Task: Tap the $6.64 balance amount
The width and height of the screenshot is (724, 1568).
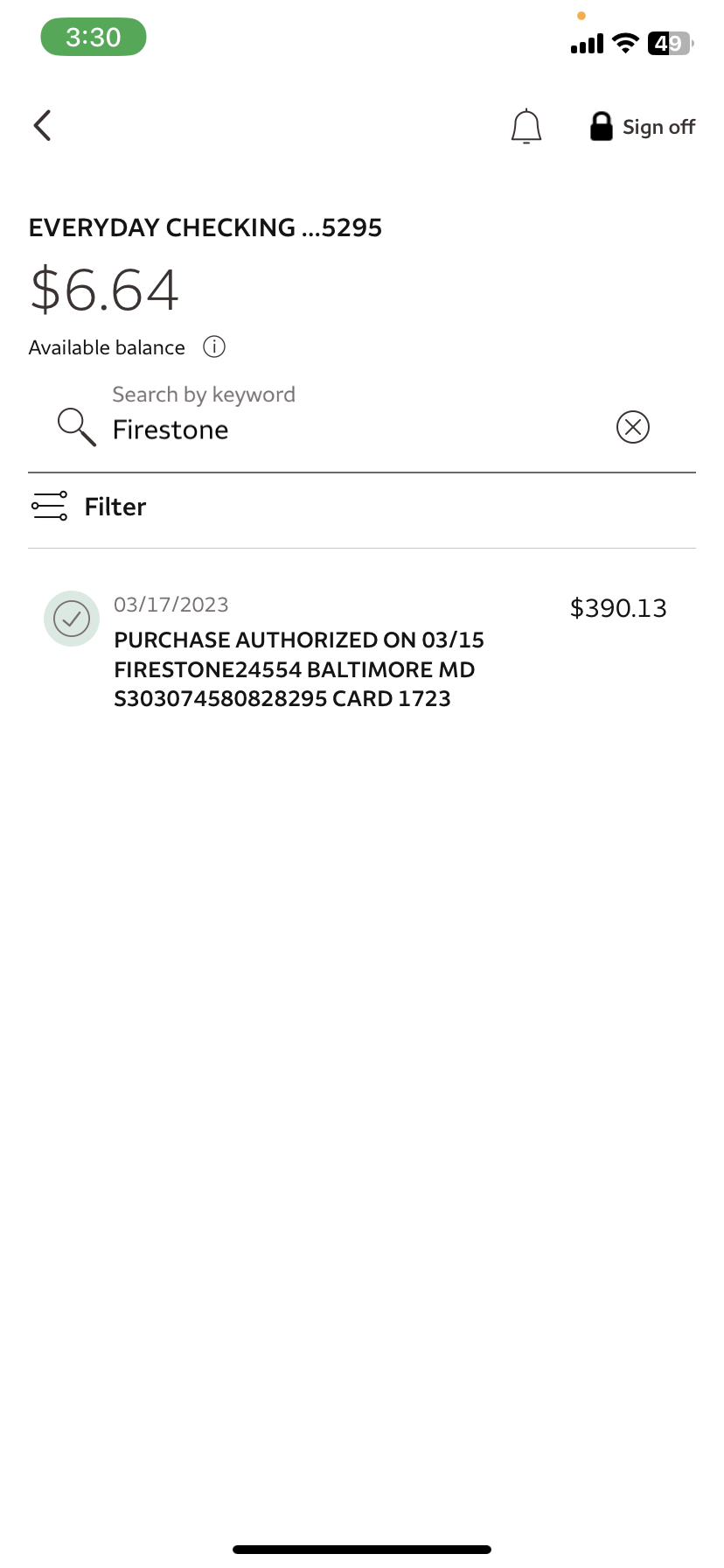Action: (x=105, y=290)
